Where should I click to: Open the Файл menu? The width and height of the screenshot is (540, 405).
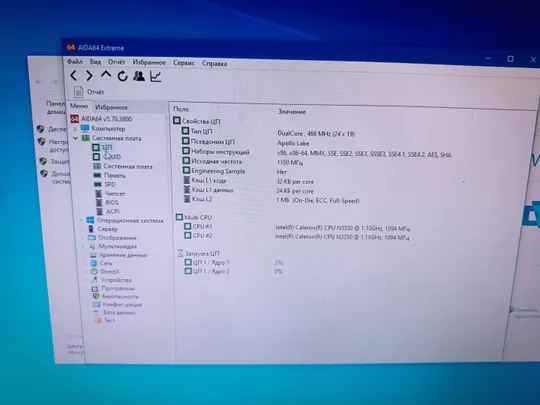[75, 62]
